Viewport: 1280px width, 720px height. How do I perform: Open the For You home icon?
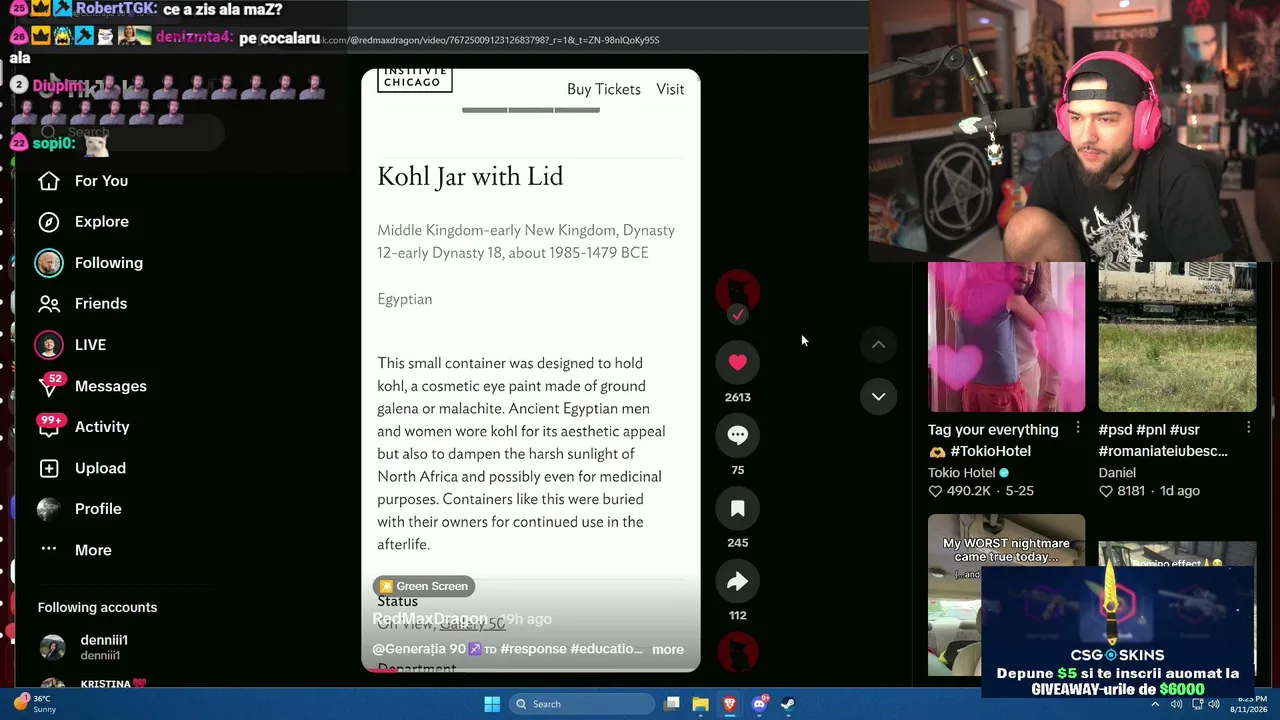coord(48,181)
